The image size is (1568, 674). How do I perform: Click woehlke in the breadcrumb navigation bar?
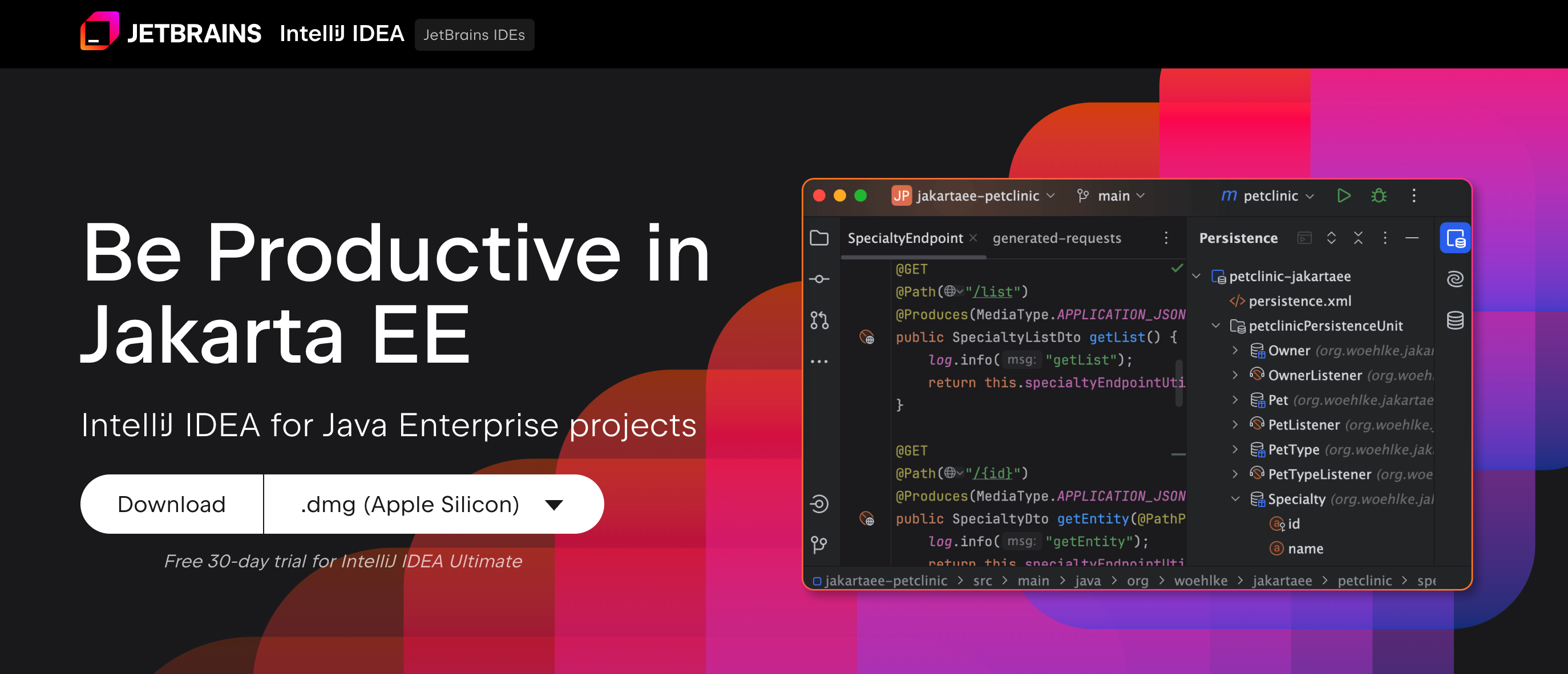(x=1201, y=580)
